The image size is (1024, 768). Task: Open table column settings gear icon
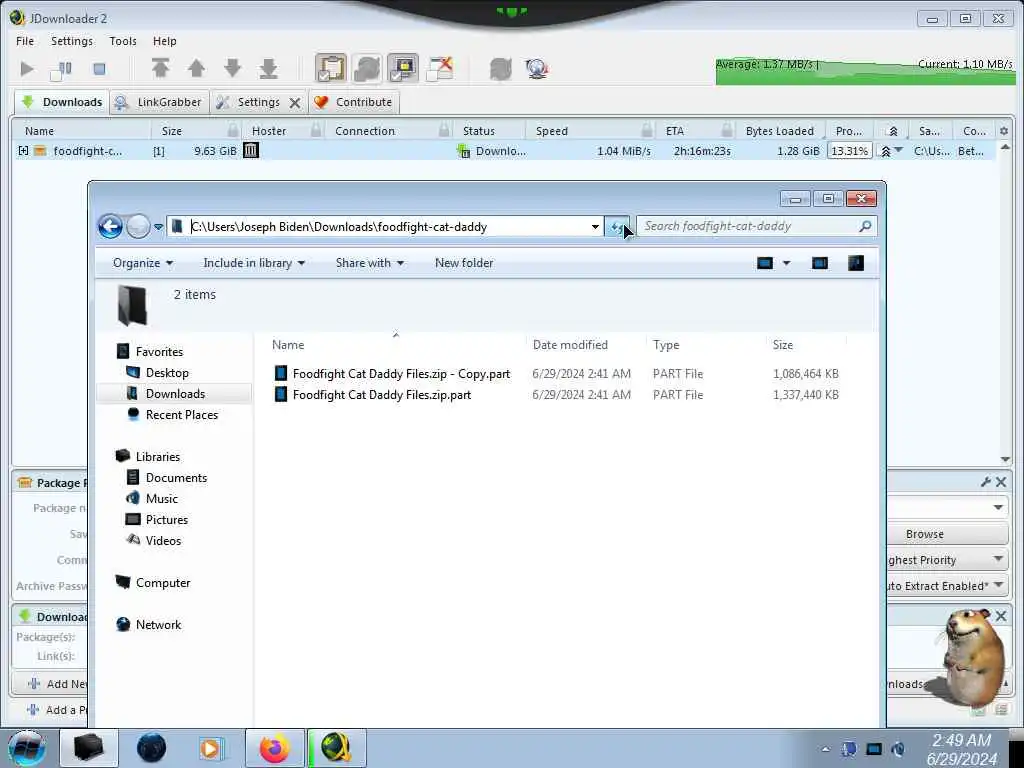[x=1004, y=131]
